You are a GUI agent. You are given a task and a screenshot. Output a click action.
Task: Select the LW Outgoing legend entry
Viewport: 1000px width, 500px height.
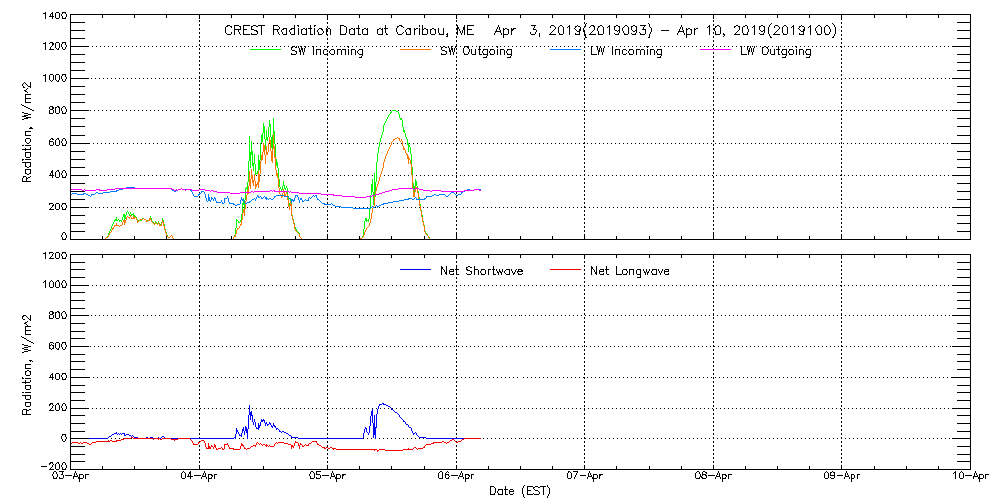coord(775,51)
